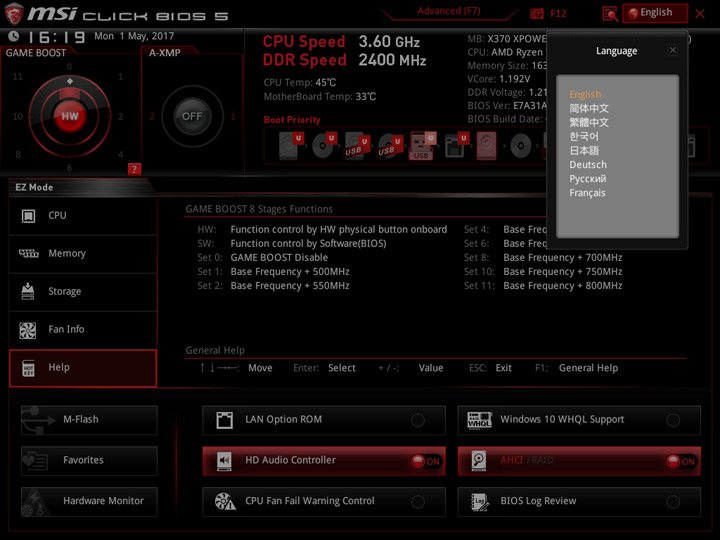Viewport: 720px width, 540px height.
Task: Turn off HD Audio Controller switch
Action: click(425, 461)
